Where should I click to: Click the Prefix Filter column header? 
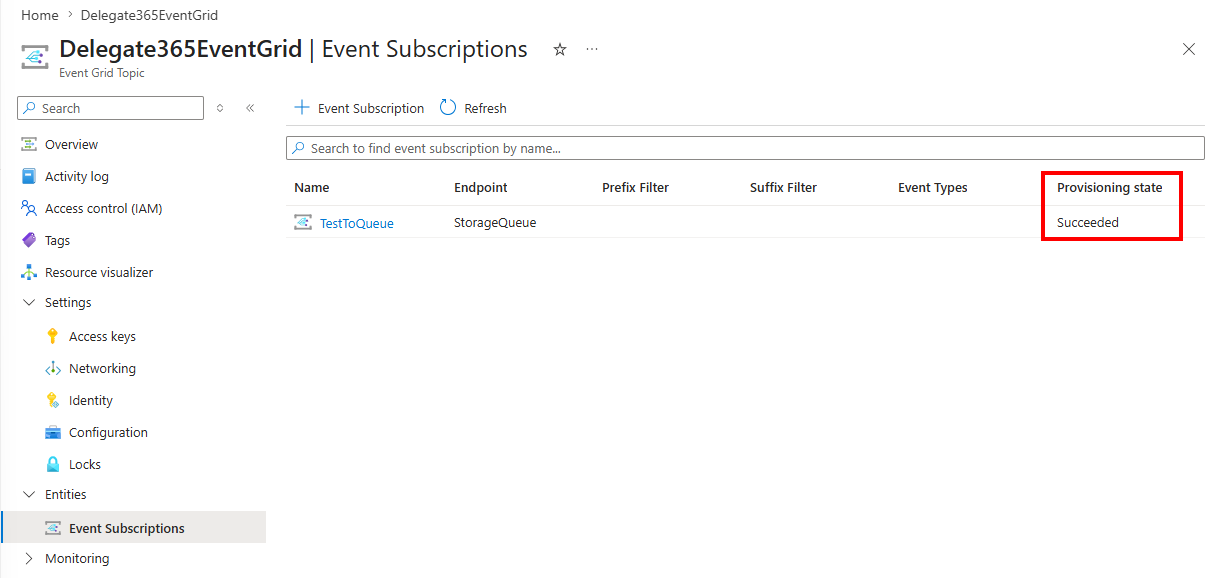pos(635,188)
